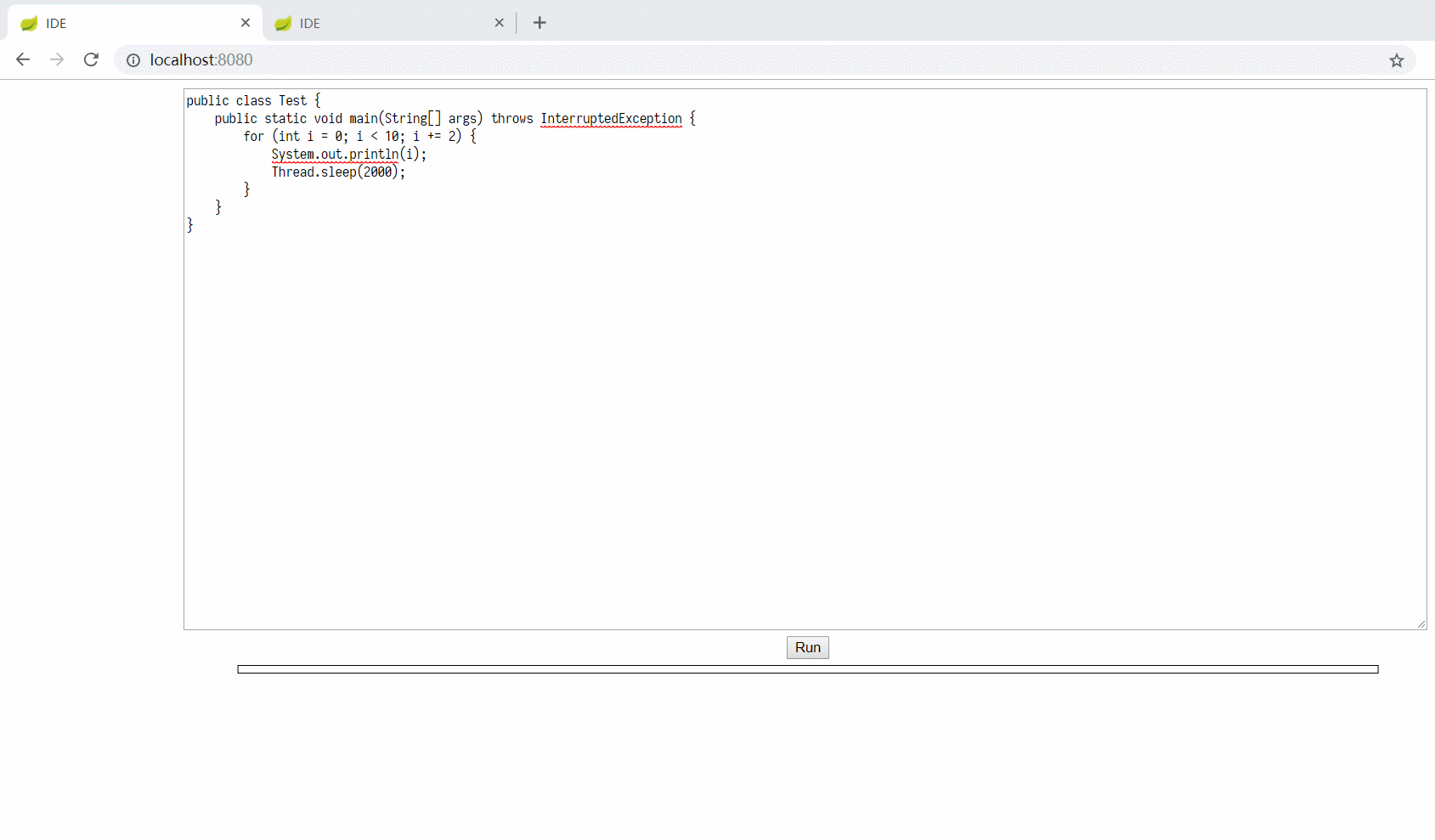
Task: Run the Java code
Action: click(x=808, y=648)
